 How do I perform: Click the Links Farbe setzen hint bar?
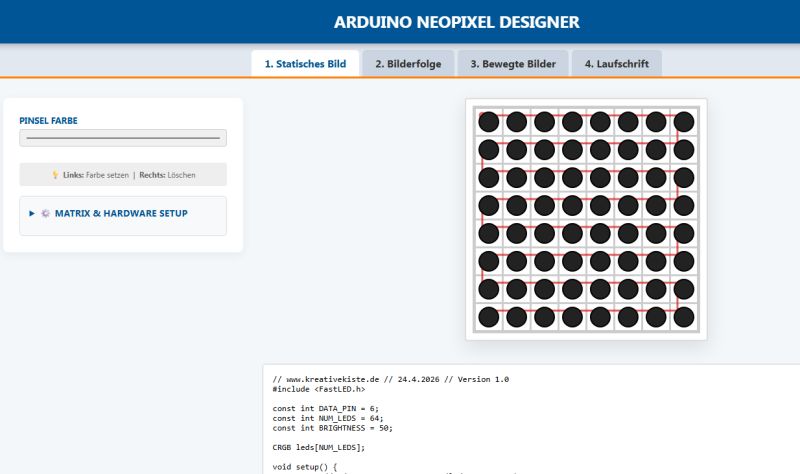[x=123, y=175]
